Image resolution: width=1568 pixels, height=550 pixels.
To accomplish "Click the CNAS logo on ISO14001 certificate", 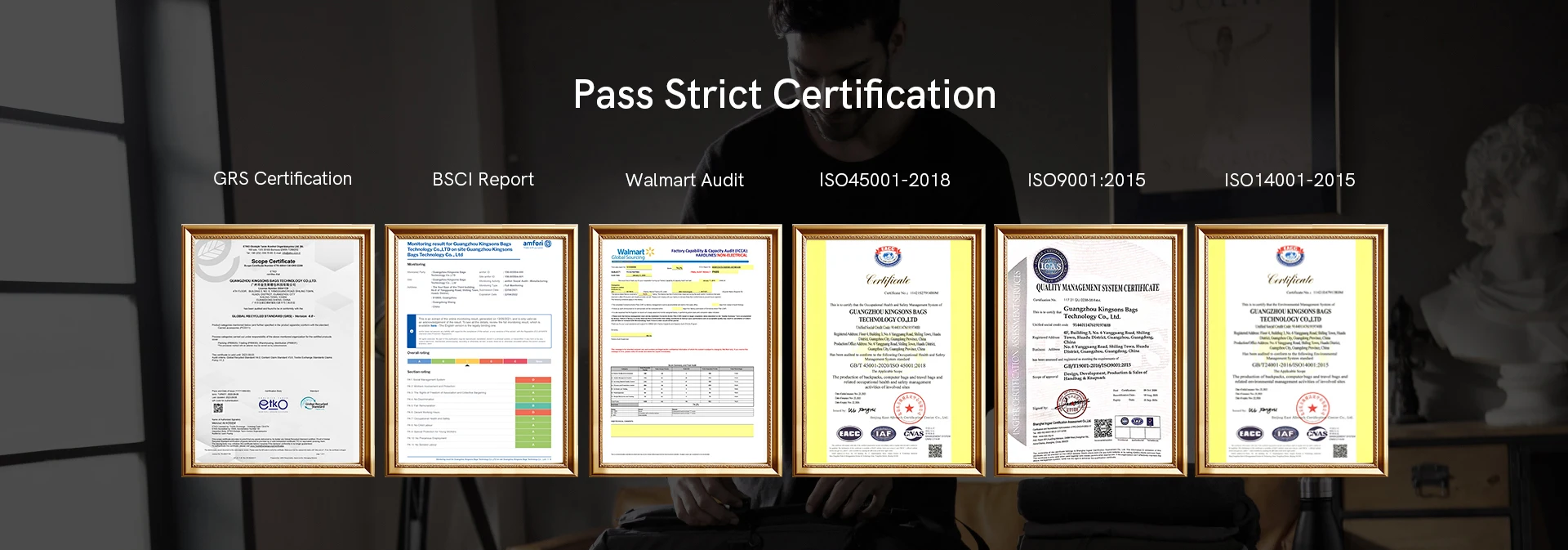I will click(x=1316, y=433).
